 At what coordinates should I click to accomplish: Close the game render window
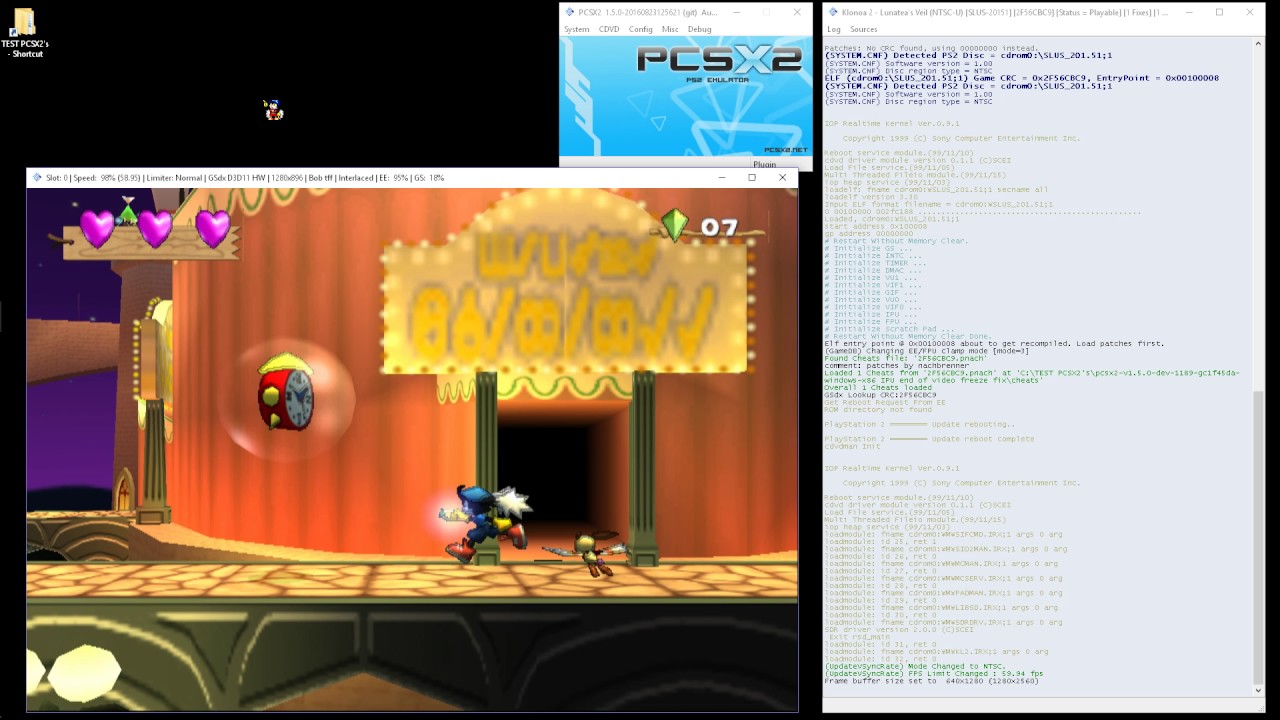782,178
